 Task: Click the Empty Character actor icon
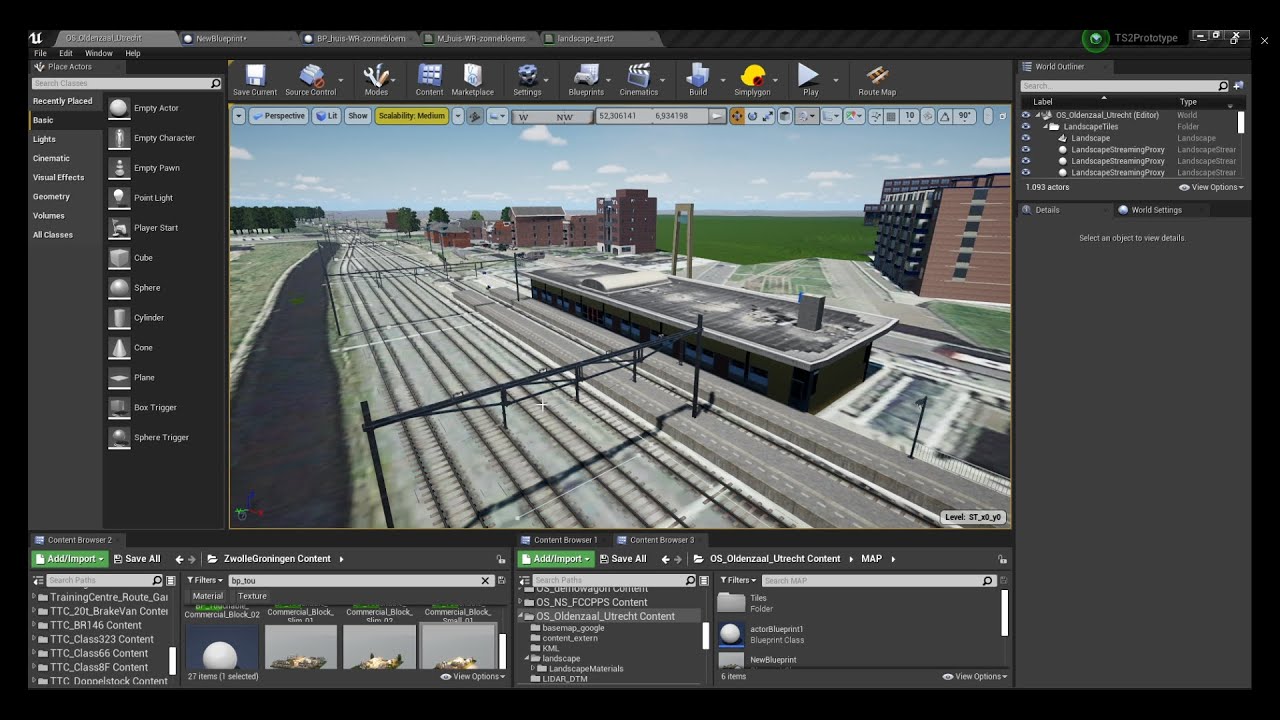(119, 138)
